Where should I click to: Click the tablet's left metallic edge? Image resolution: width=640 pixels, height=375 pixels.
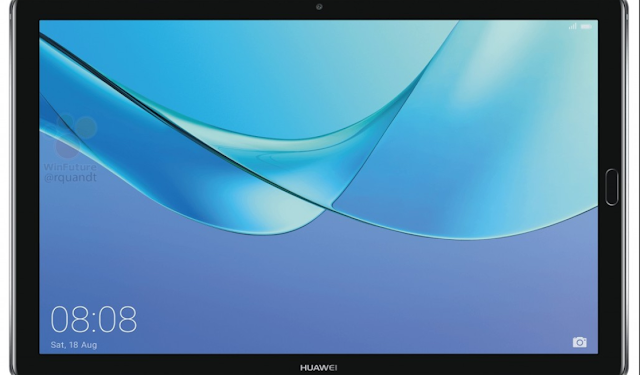click(12, 188)
